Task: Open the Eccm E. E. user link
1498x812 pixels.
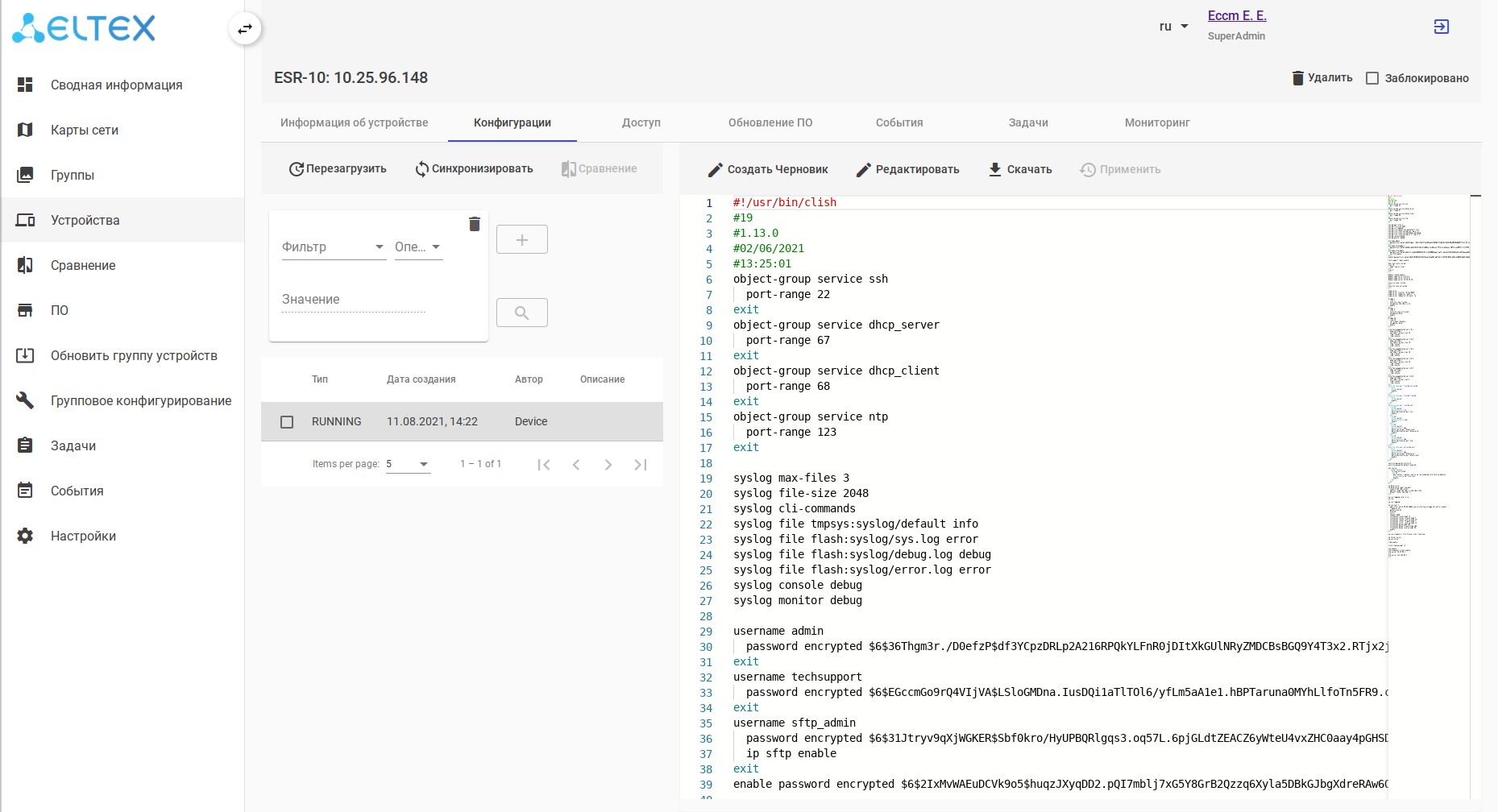Action: 1236,16
